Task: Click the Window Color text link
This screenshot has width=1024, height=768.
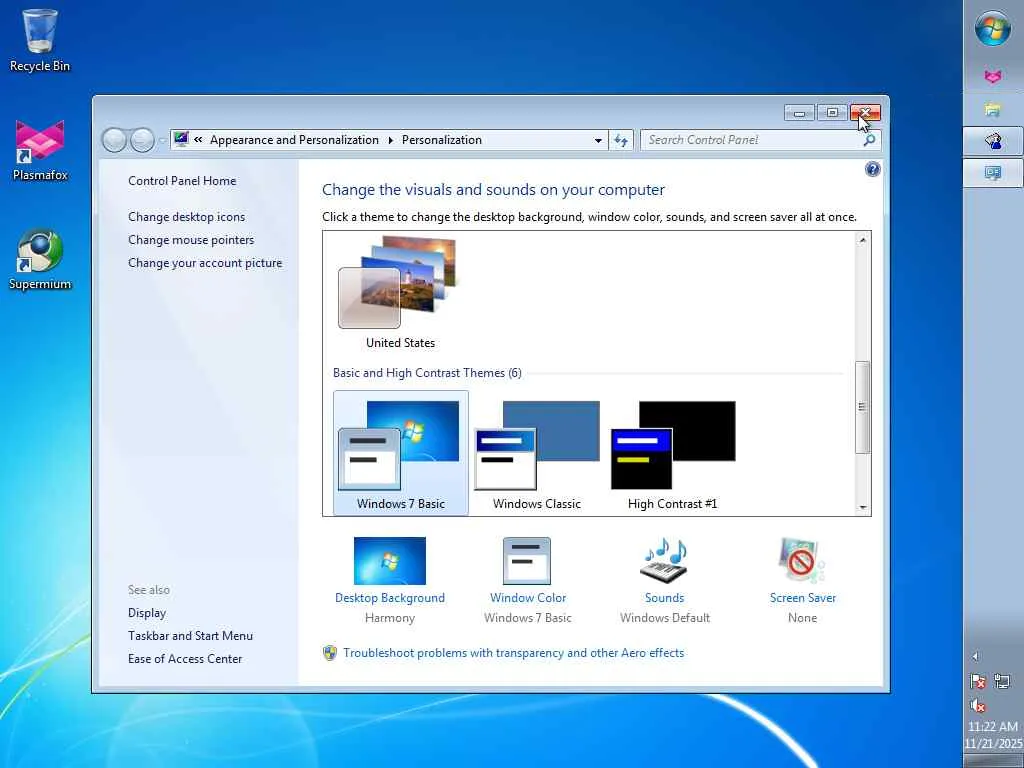Action: click(528, 598)
